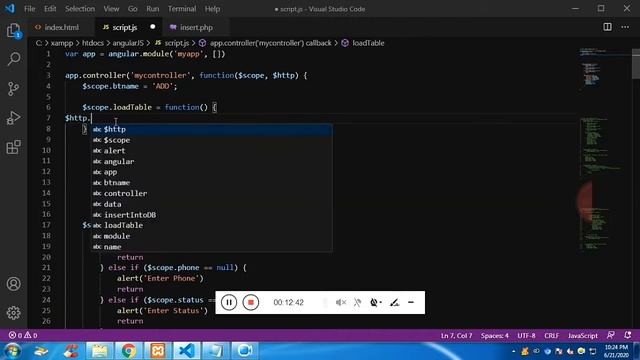Minimize the recorder toolbar
640x360 pixels.
pyautogui.click(x=411, y=302)
